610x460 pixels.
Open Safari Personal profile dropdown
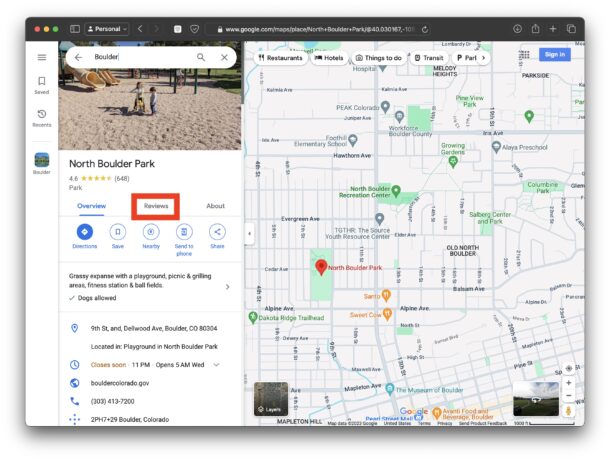[108, 29]
